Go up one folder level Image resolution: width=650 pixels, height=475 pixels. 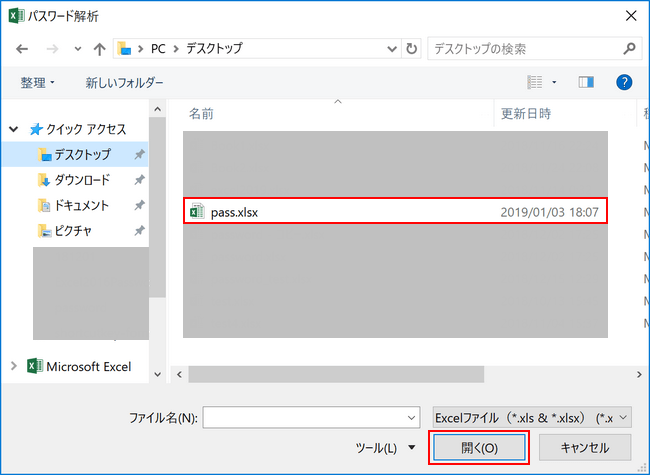click(99, 49)
